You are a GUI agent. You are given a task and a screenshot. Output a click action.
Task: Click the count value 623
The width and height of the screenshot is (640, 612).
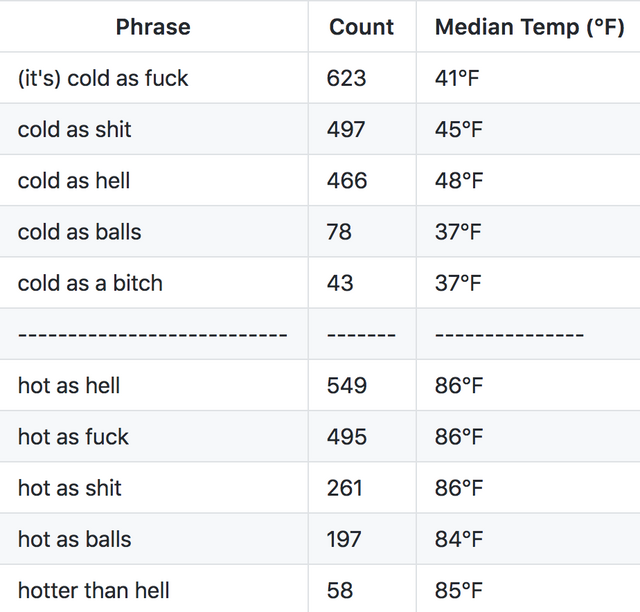click(x=346, y=78)
